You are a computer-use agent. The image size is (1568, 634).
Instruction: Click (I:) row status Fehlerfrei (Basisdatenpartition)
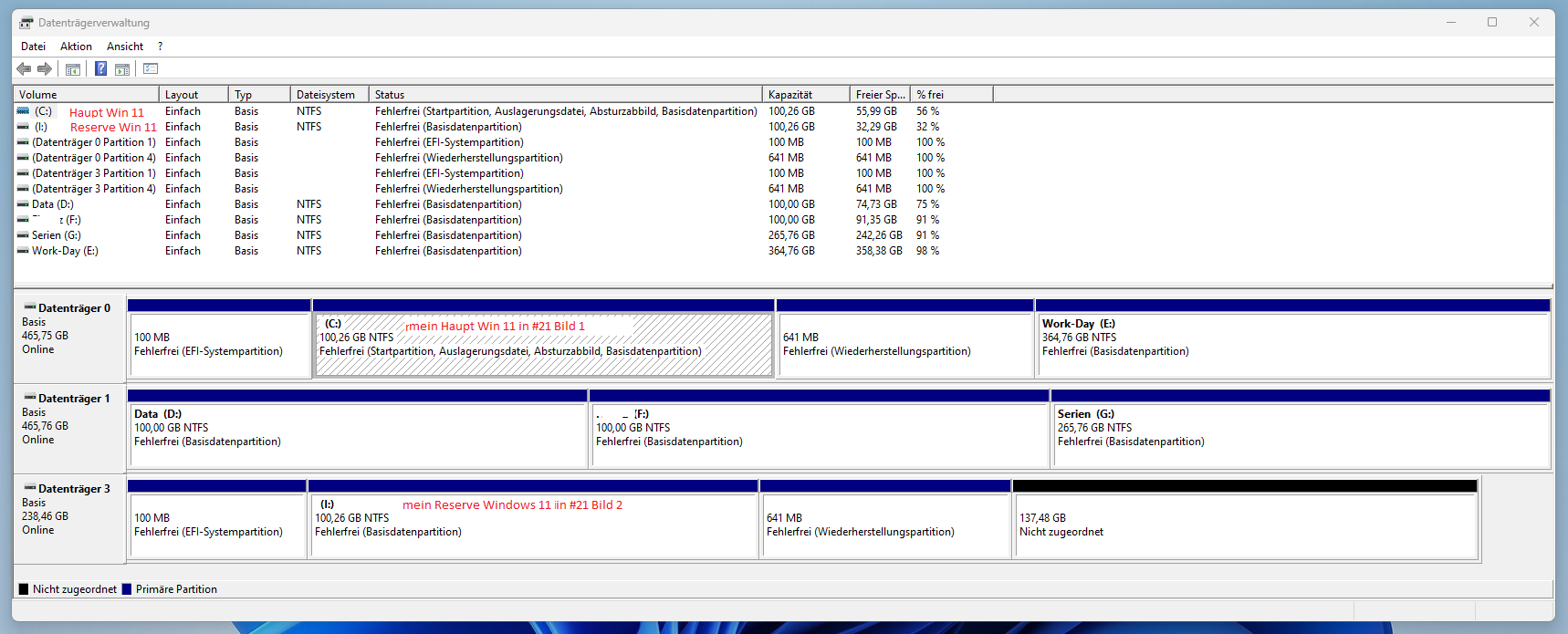point(448,126)
